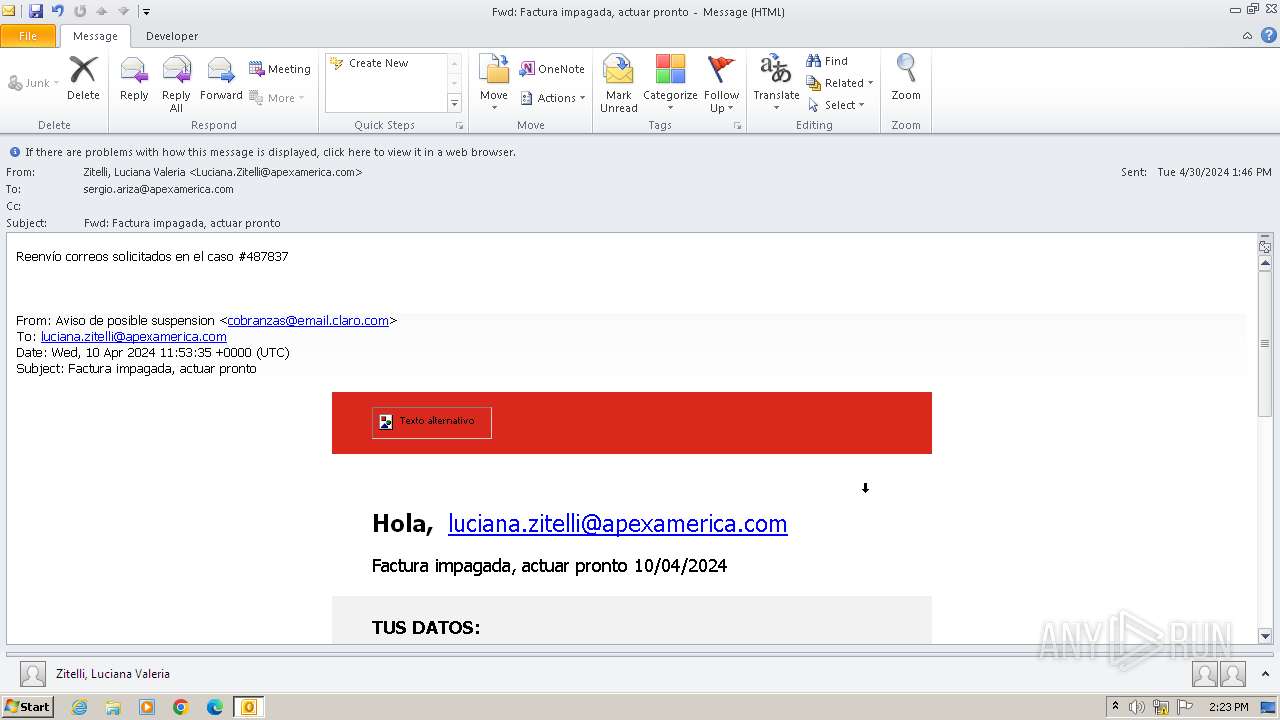
Task: Open File Explorer from the taskbar
Action: coord(113,707)
